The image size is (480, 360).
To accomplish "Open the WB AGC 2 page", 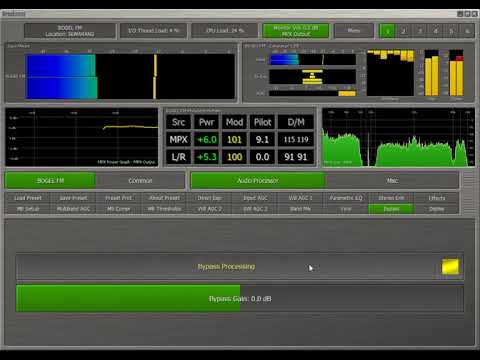I will pos(209,209).
